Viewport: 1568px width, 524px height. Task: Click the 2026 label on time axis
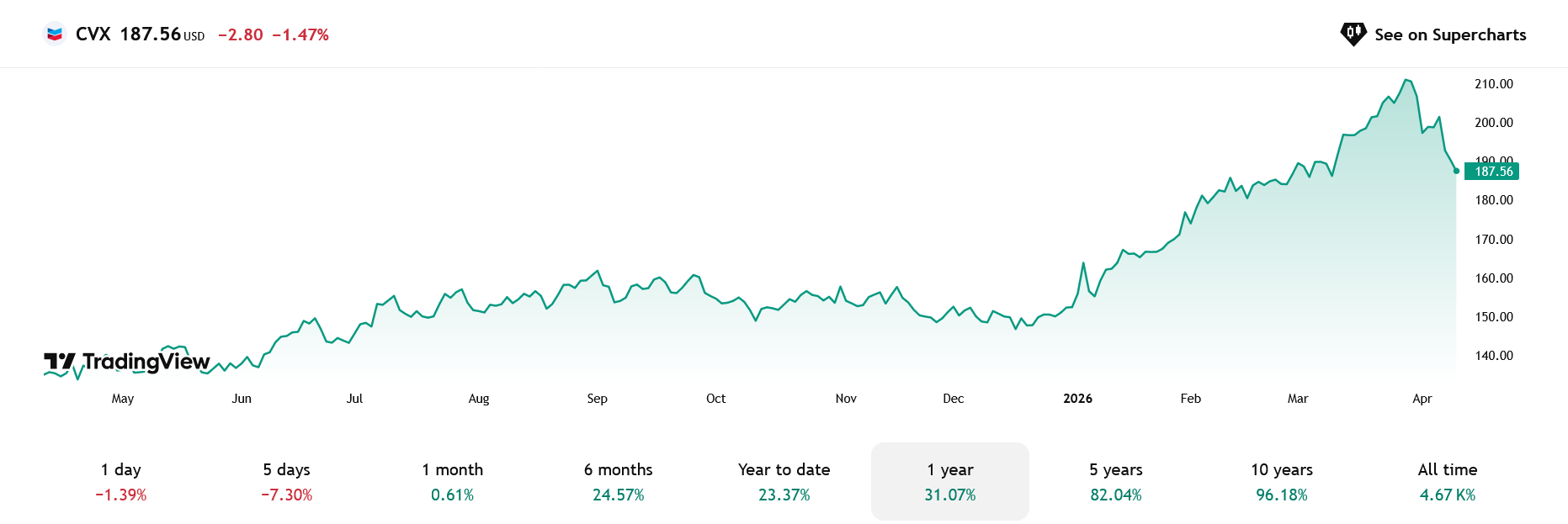(x=1077, y=399)
